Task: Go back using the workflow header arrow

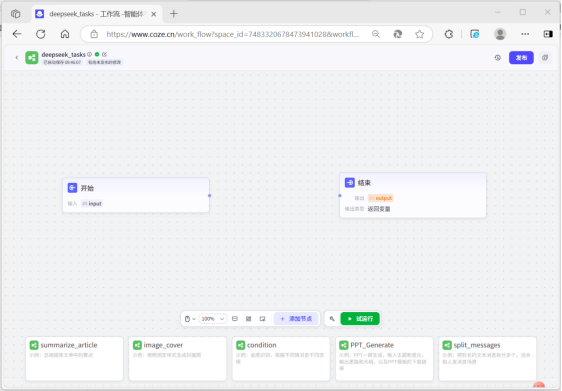Action: 16,57
